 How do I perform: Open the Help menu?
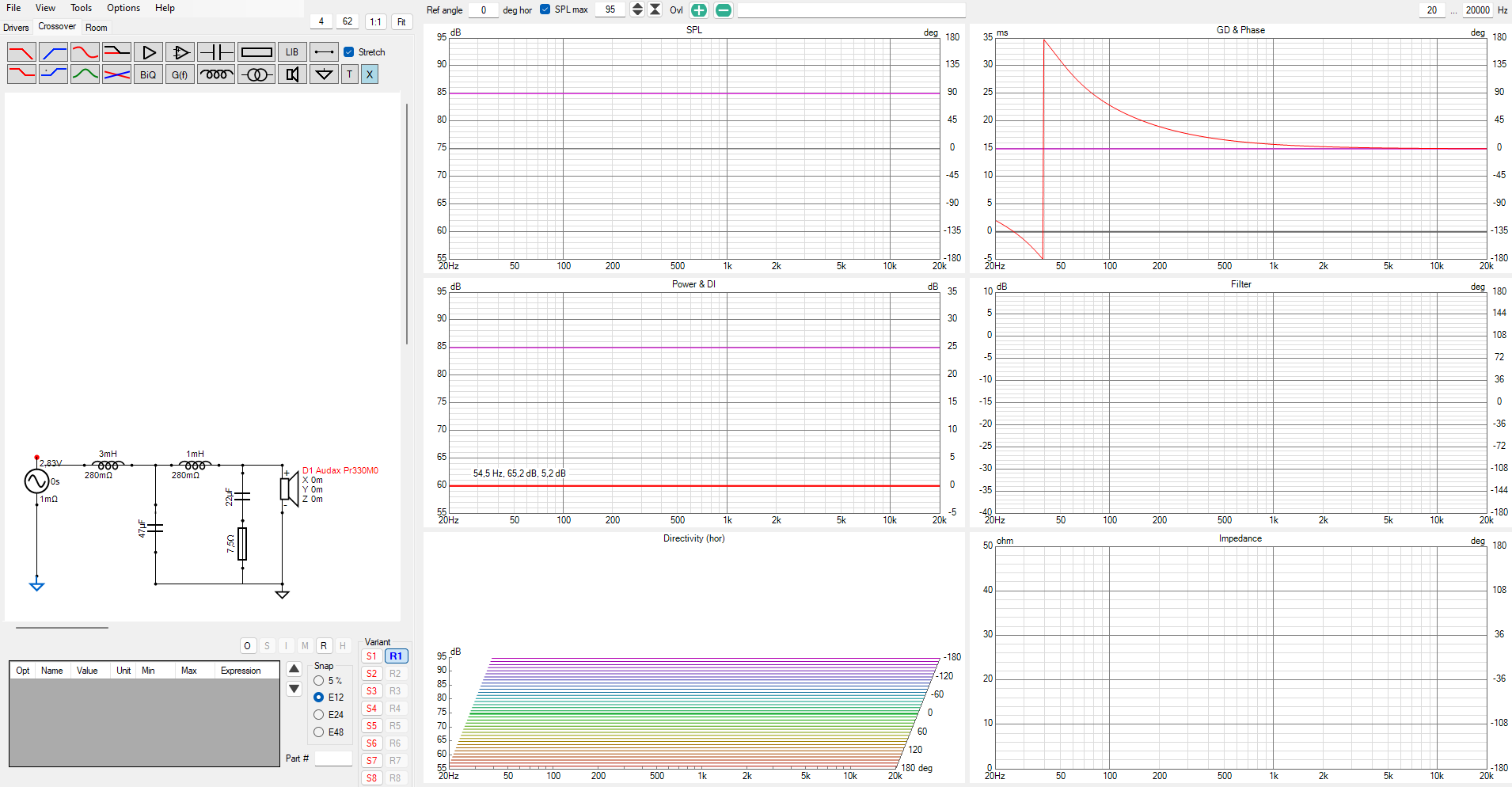[x=165, y=8]
